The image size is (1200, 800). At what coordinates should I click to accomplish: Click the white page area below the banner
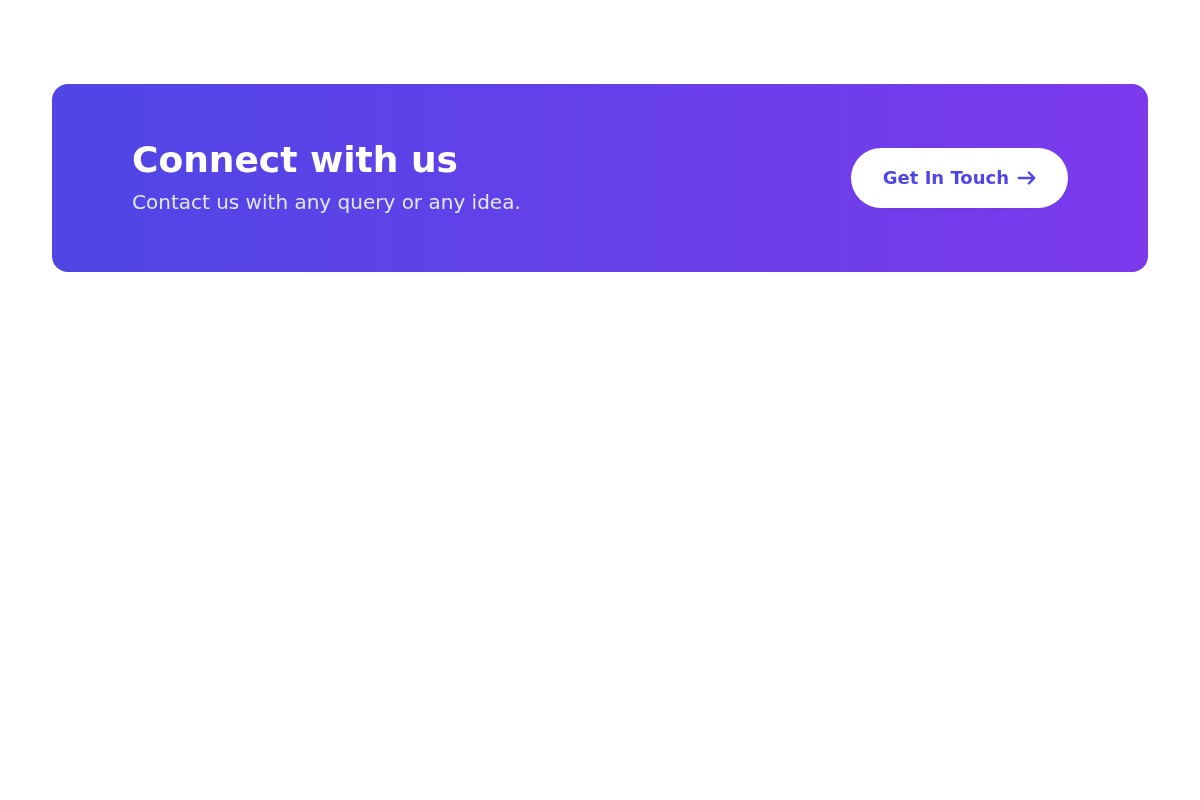point(600,500)
